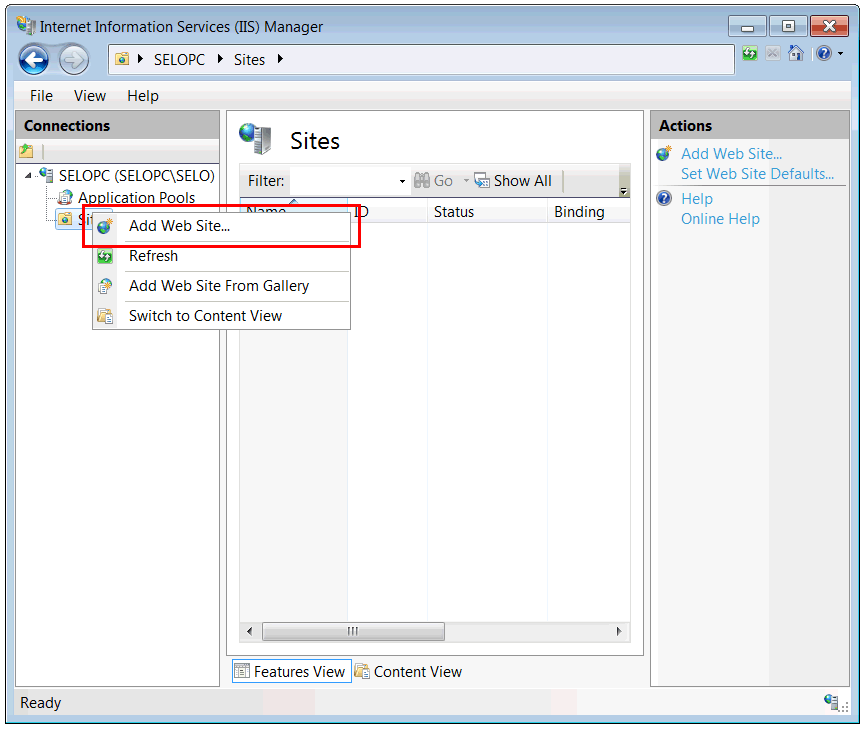Screen dimensions: 866x729
Task: Open the View menu
Action: [89, 96]
